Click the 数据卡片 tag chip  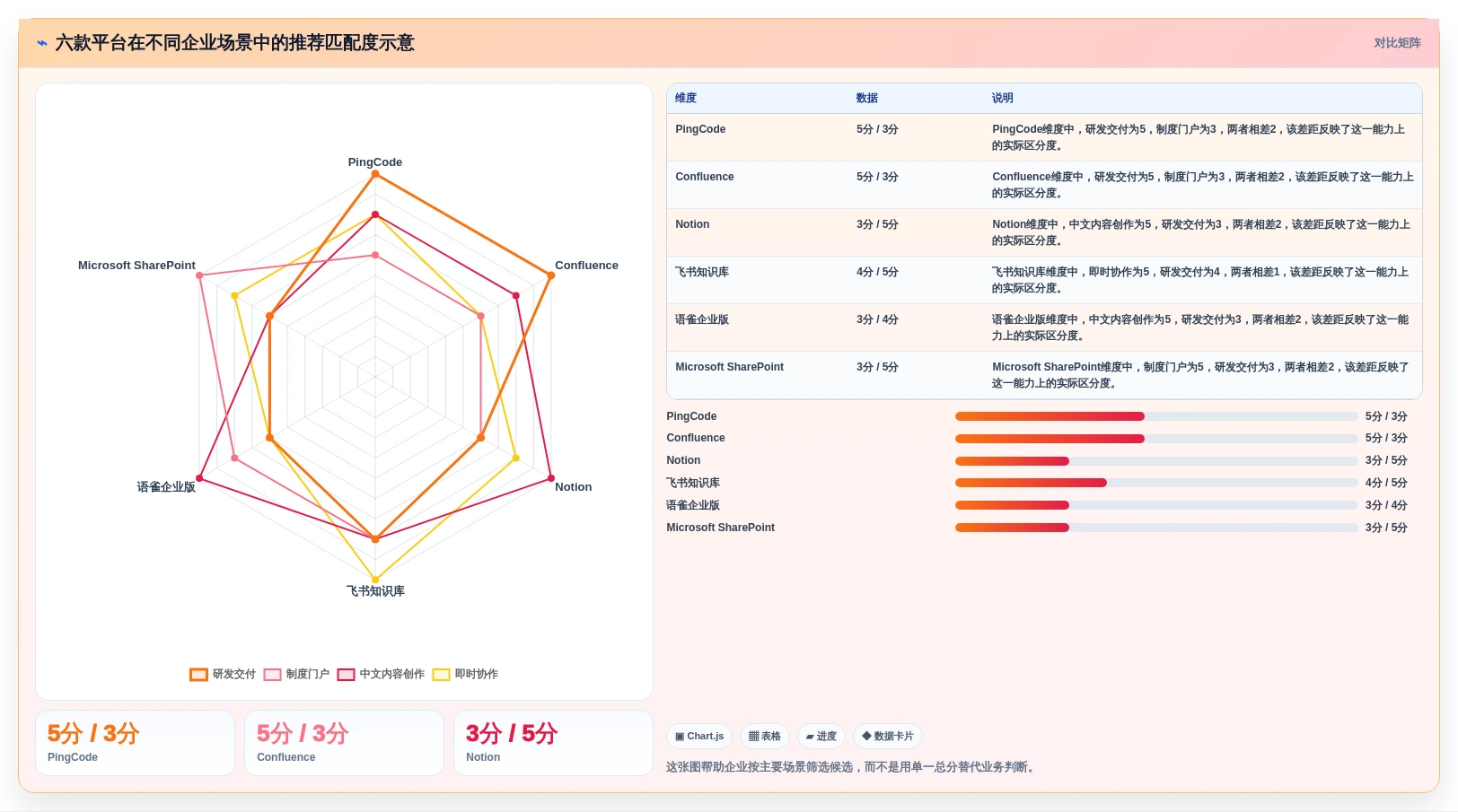point(888,737)
